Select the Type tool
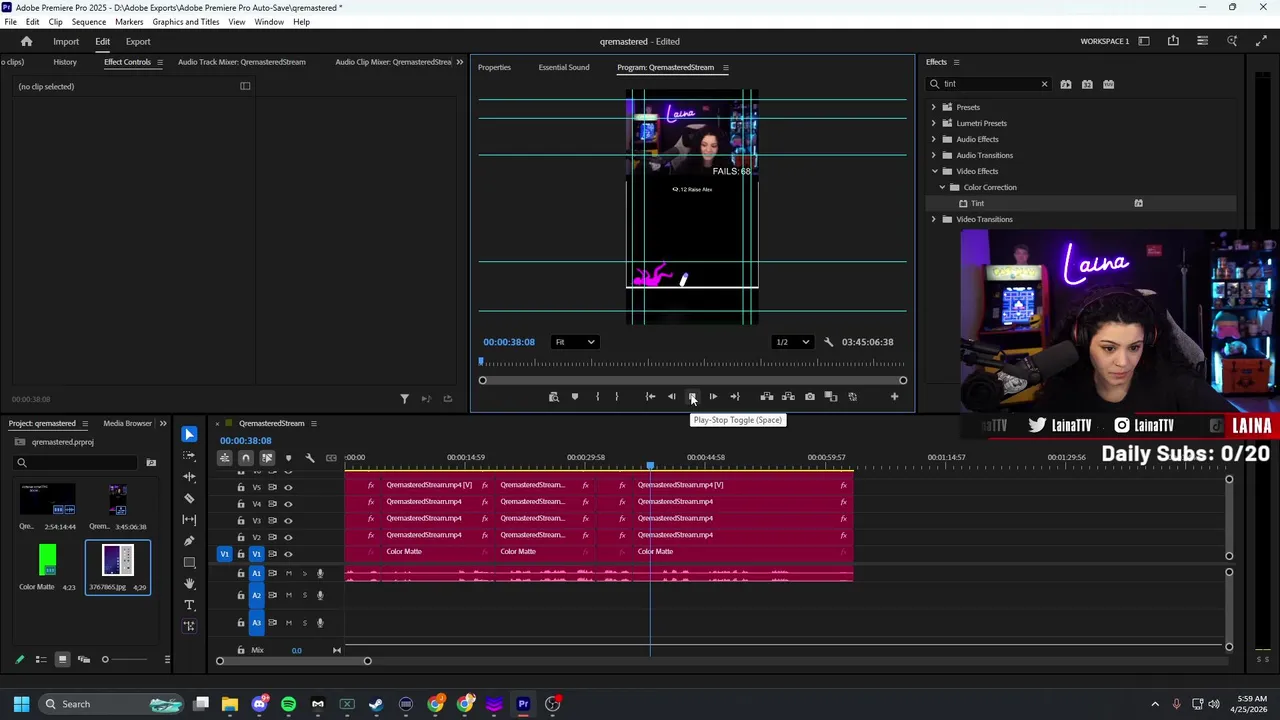The image size is (1280, 720). pyautogui.click(x=189, y=605)
